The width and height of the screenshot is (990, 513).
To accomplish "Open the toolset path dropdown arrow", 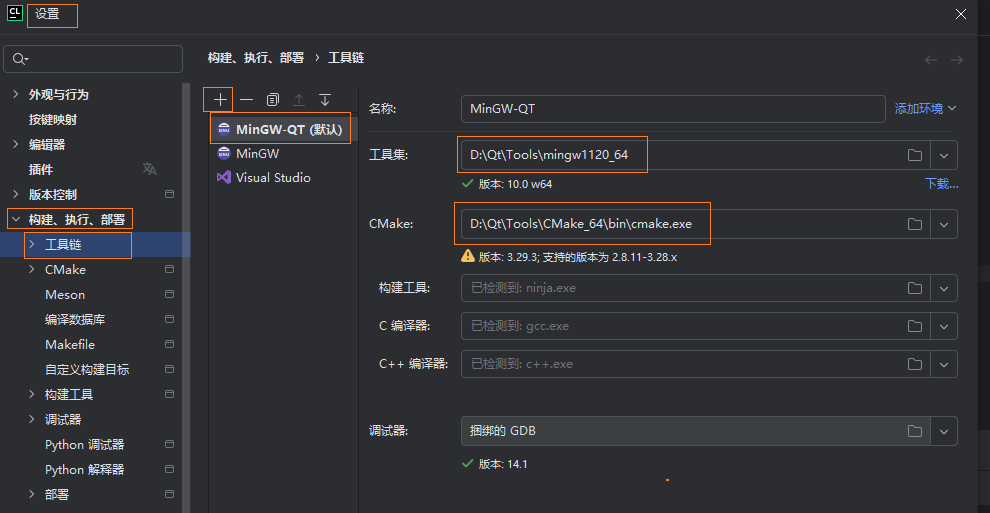I will [x=944, y=155].
